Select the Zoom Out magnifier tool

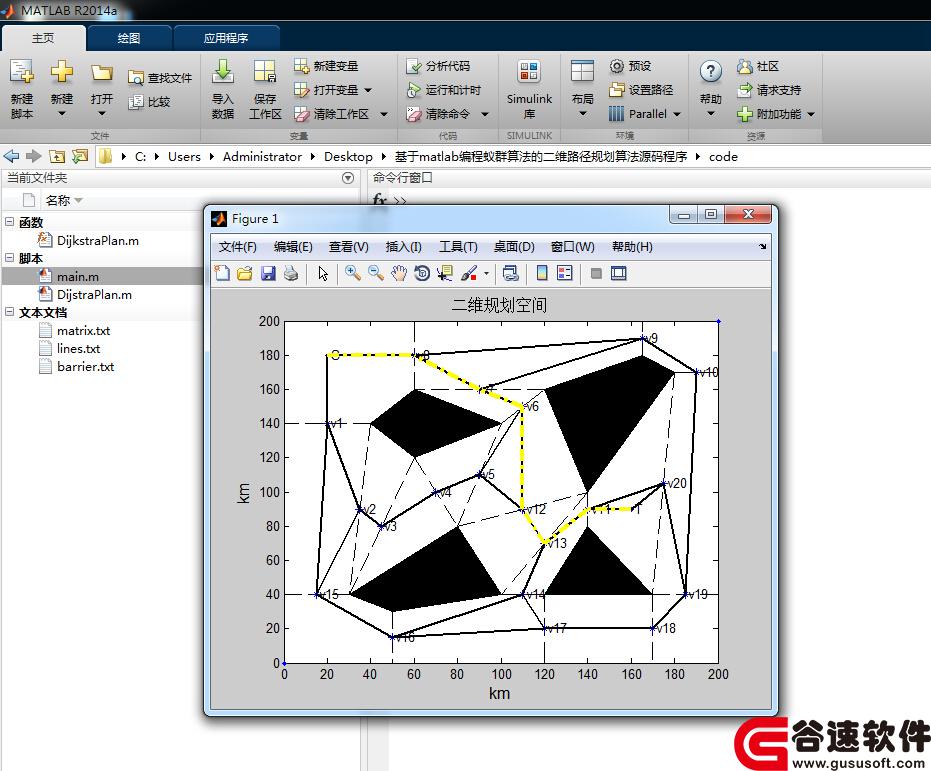tap(376, 273)
